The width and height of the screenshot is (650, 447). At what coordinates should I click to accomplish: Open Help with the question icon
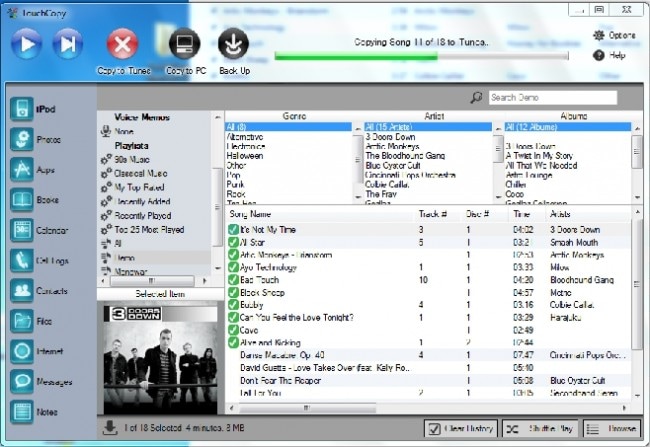click(x=599, y=55)
